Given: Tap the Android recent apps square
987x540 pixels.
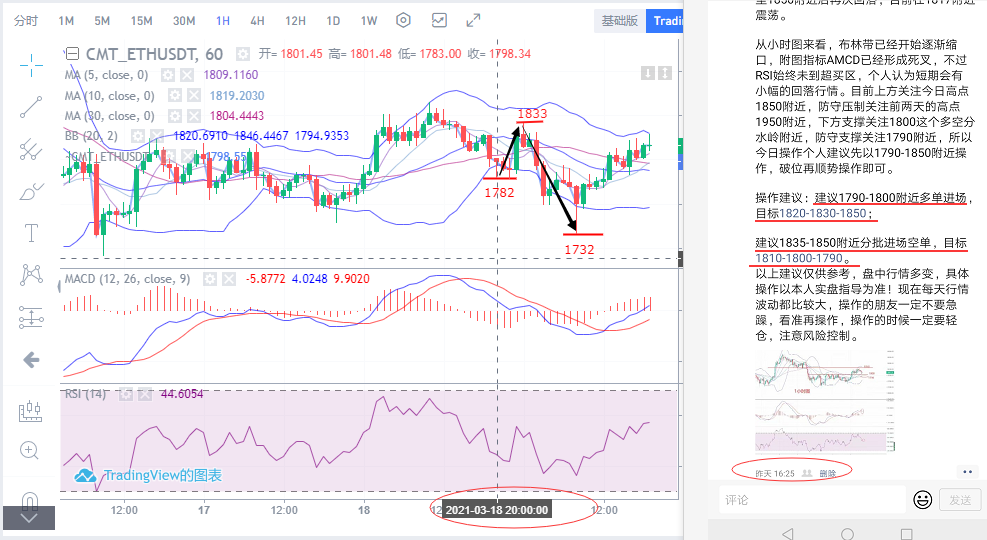Looking at the screenshot, I should (906, 534).
